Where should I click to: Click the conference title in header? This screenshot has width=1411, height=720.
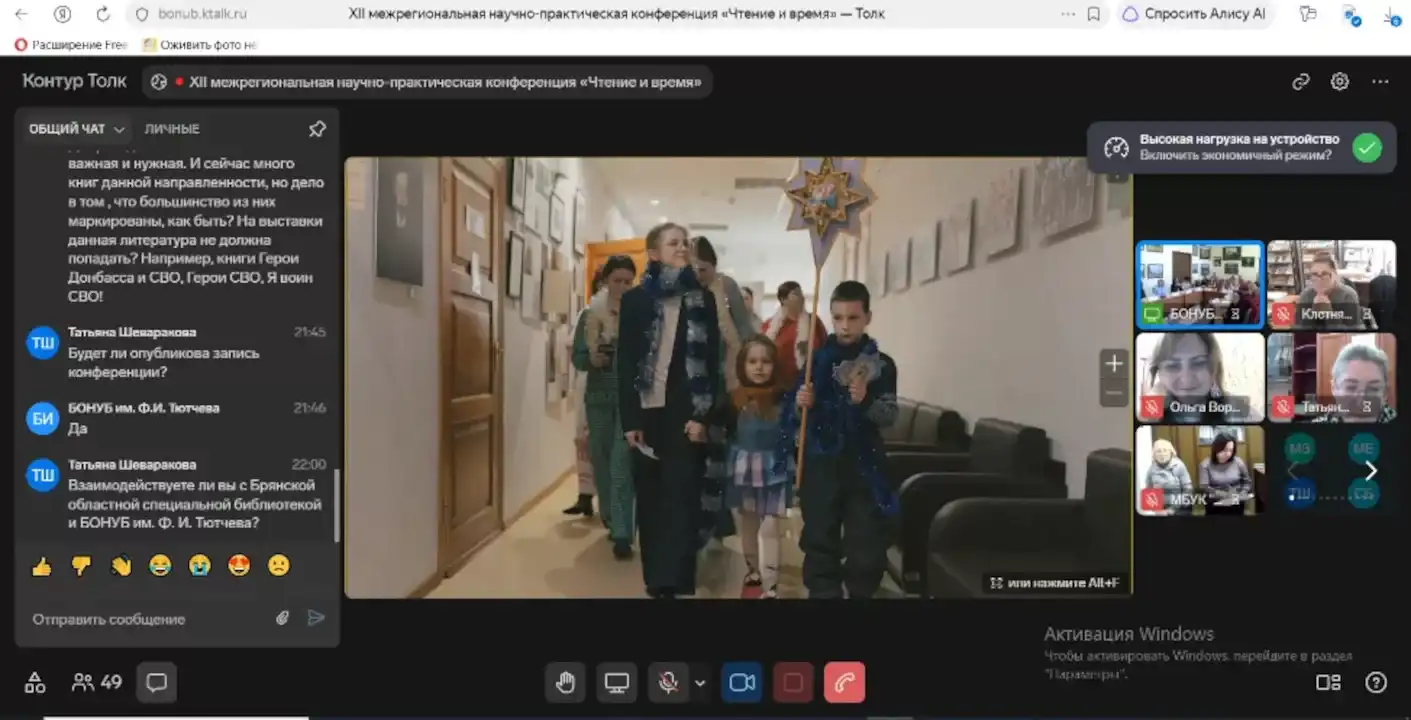pos(446,82)
